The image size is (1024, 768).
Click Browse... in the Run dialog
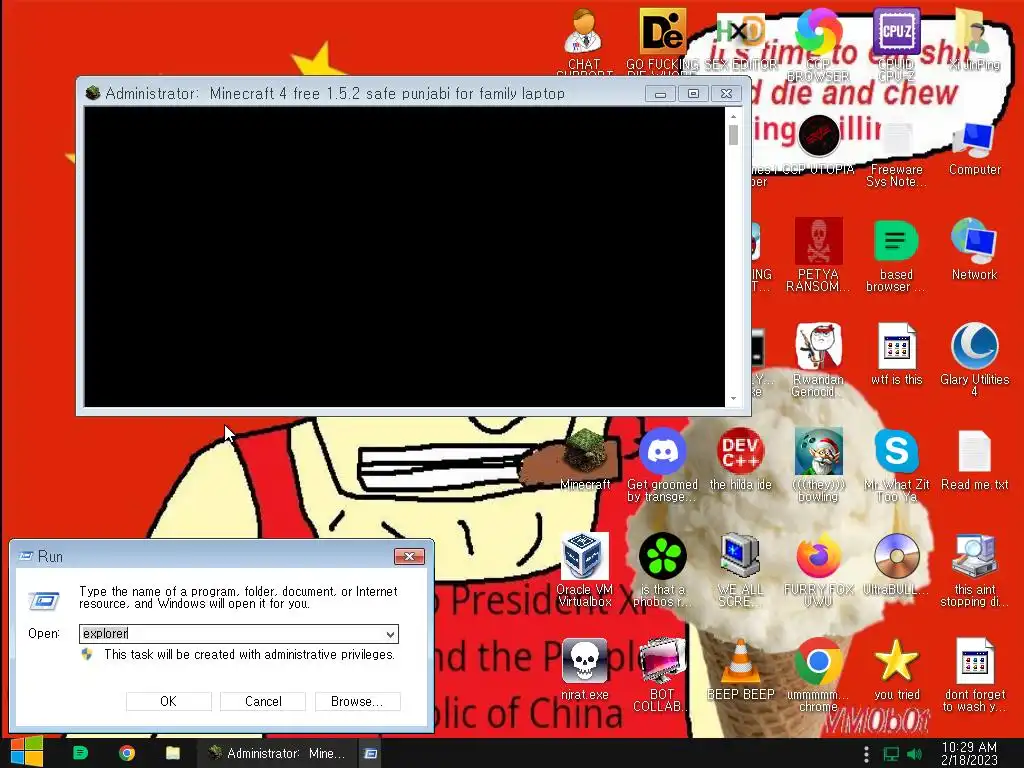coord(357,701)
